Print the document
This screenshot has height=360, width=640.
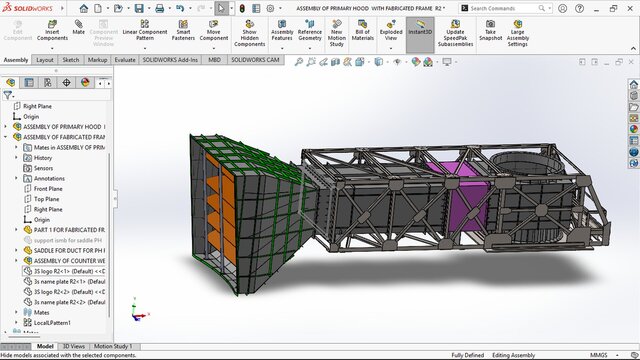click(160, 8)
